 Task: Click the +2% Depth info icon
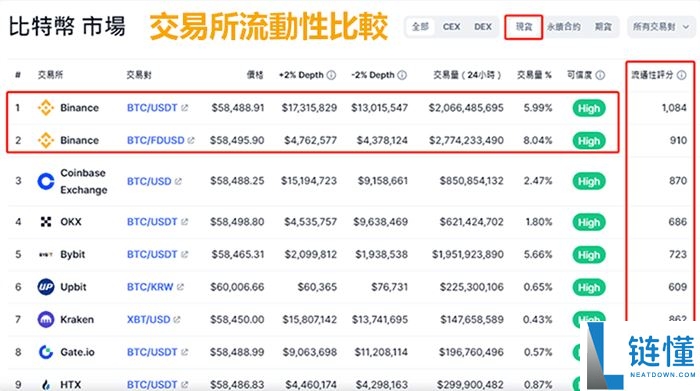pos(331,75)
